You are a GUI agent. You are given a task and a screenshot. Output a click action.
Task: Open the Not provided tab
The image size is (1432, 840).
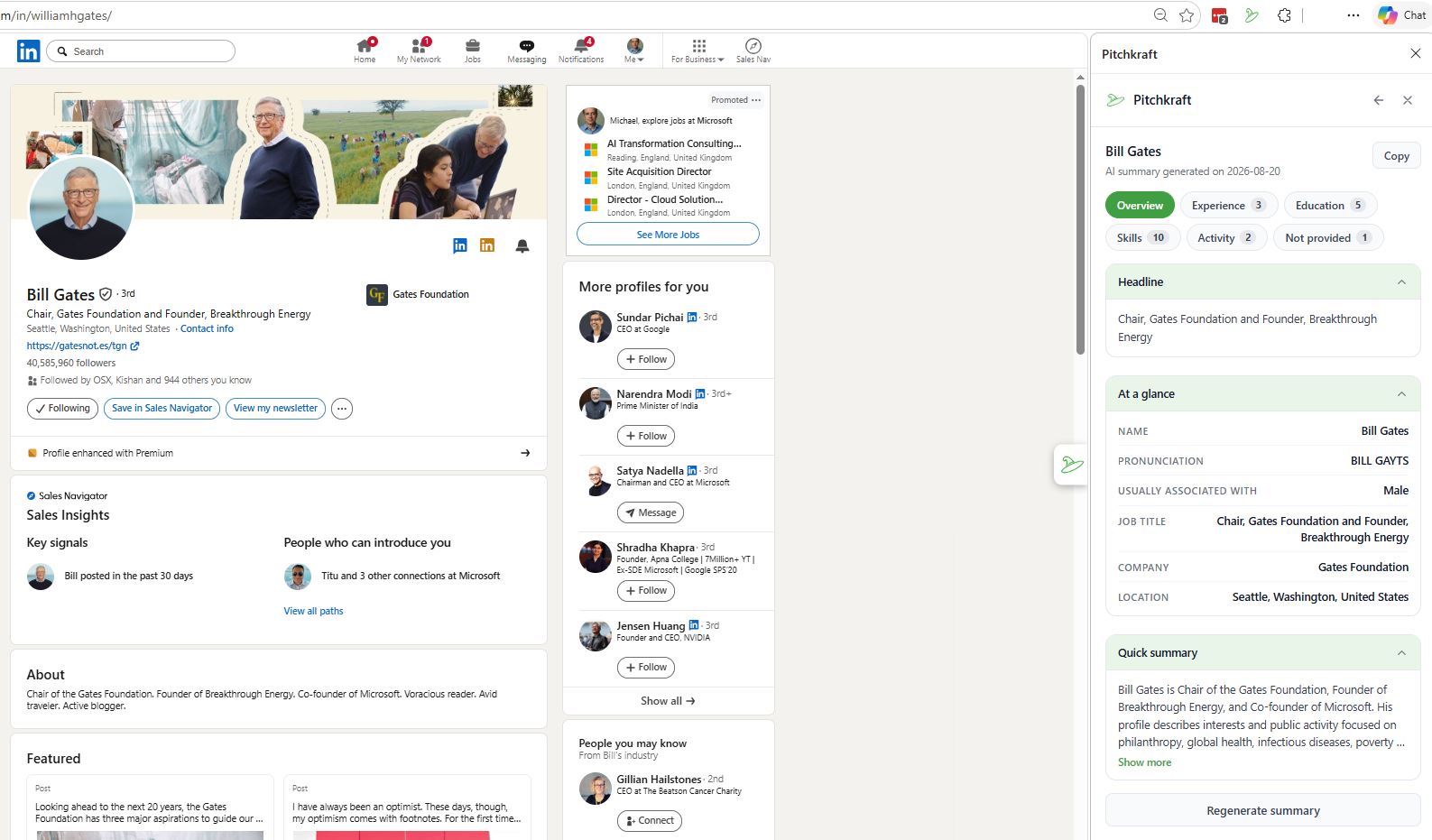click(x=1328, y=238)
